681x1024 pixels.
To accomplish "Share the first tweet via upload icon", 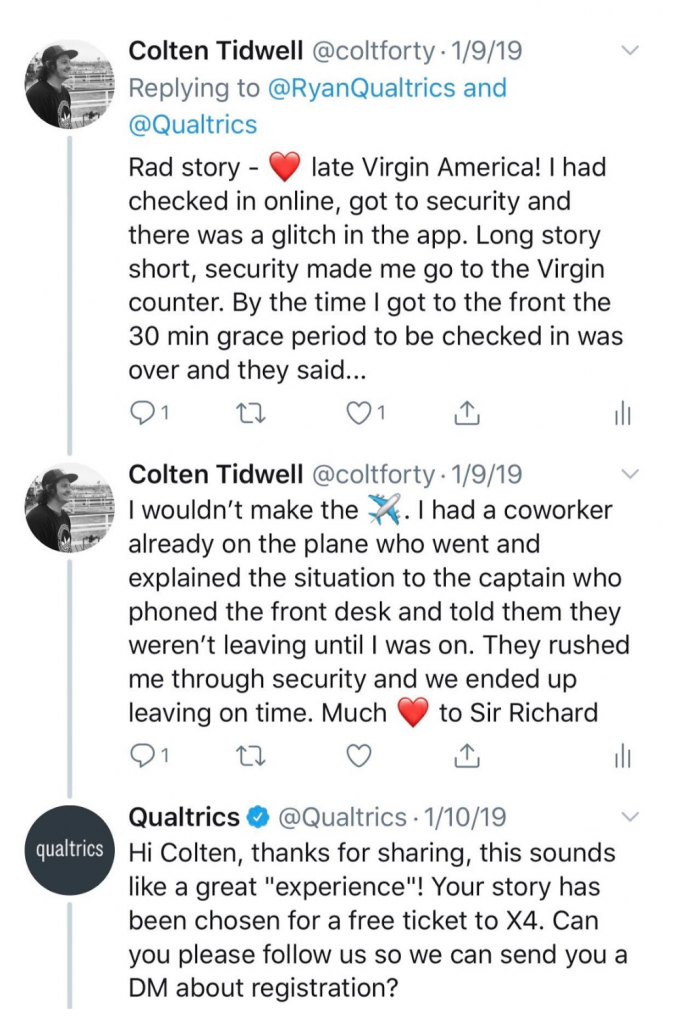I will (x=467, y=413).
